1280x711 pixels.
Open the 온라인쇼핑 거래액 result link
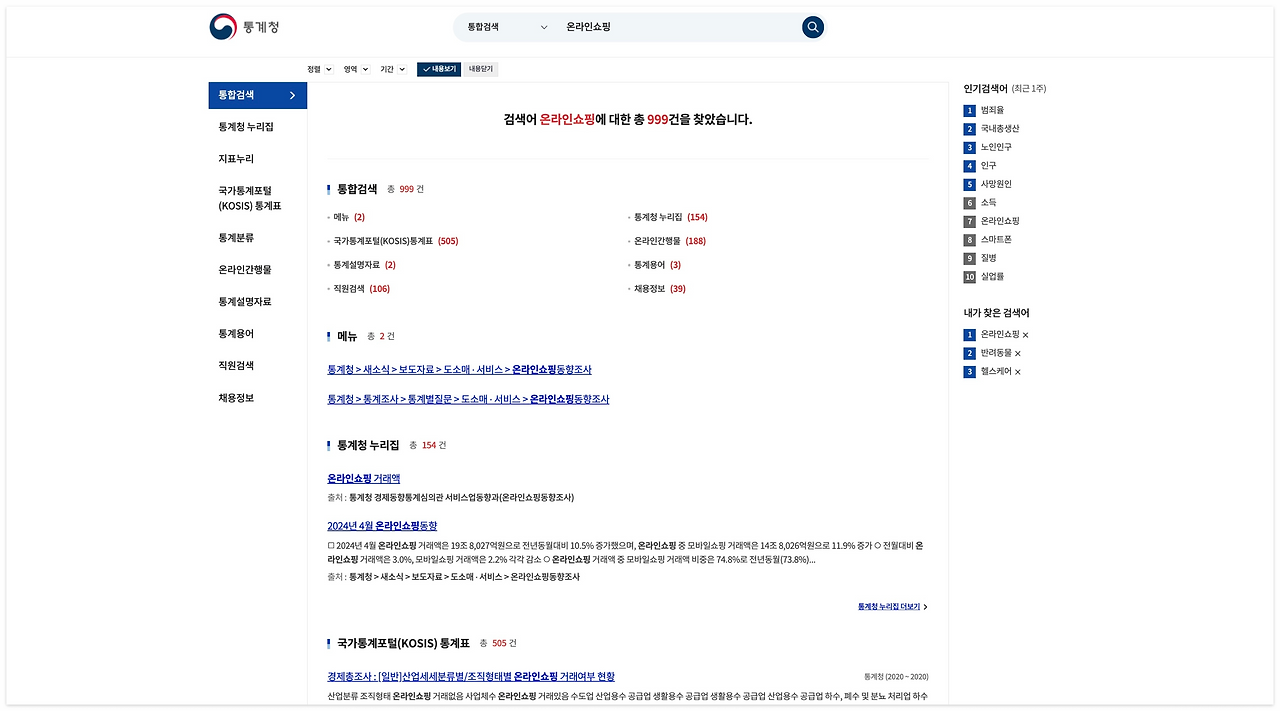pos(363,478)
